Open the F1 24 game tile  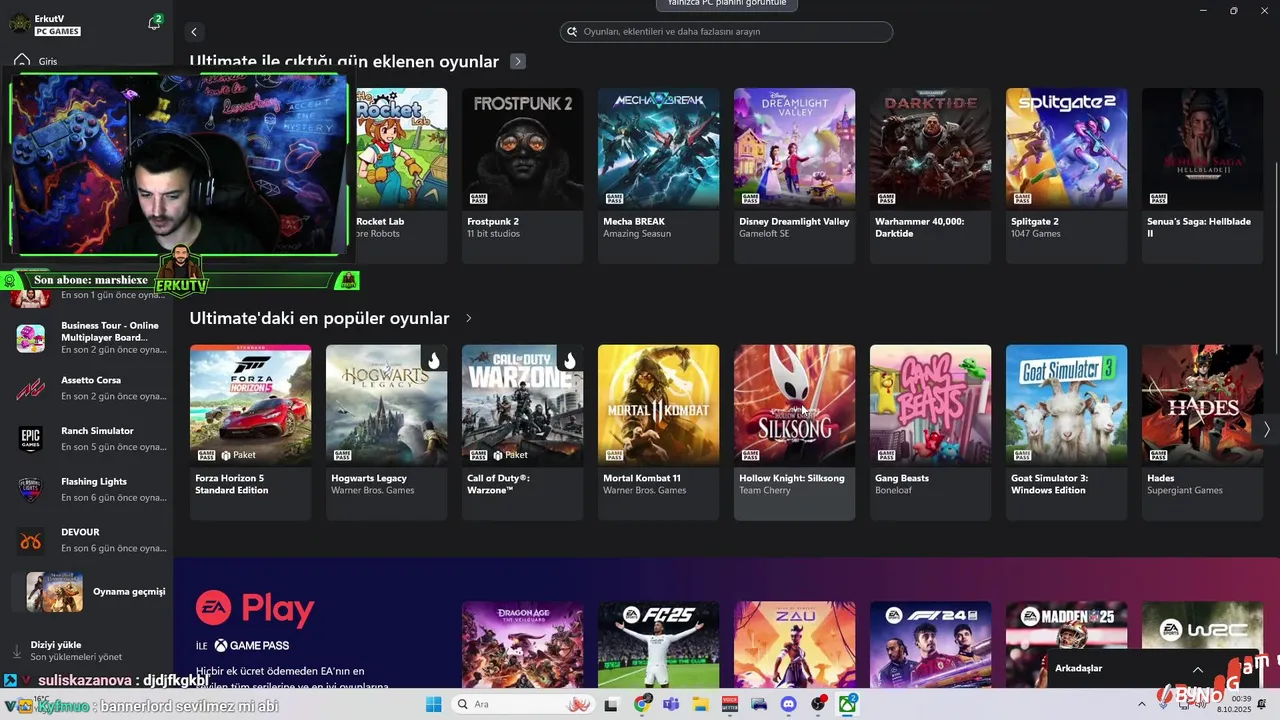930,644
